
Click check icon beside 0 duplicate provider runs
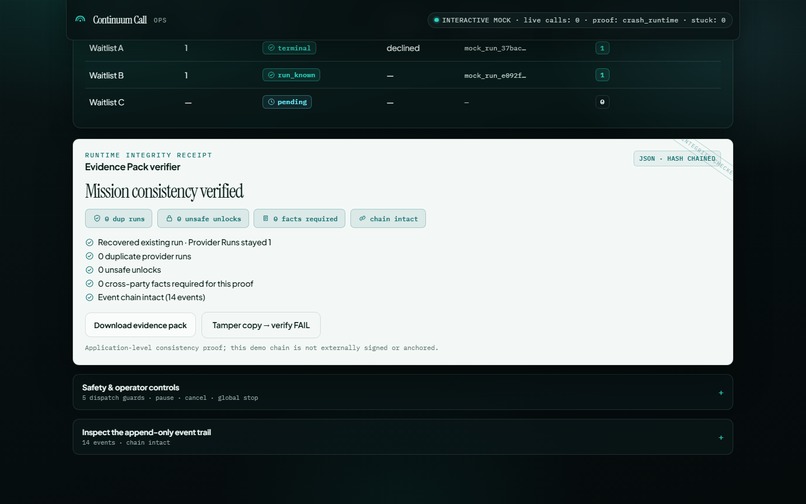[x=89, y=256]
